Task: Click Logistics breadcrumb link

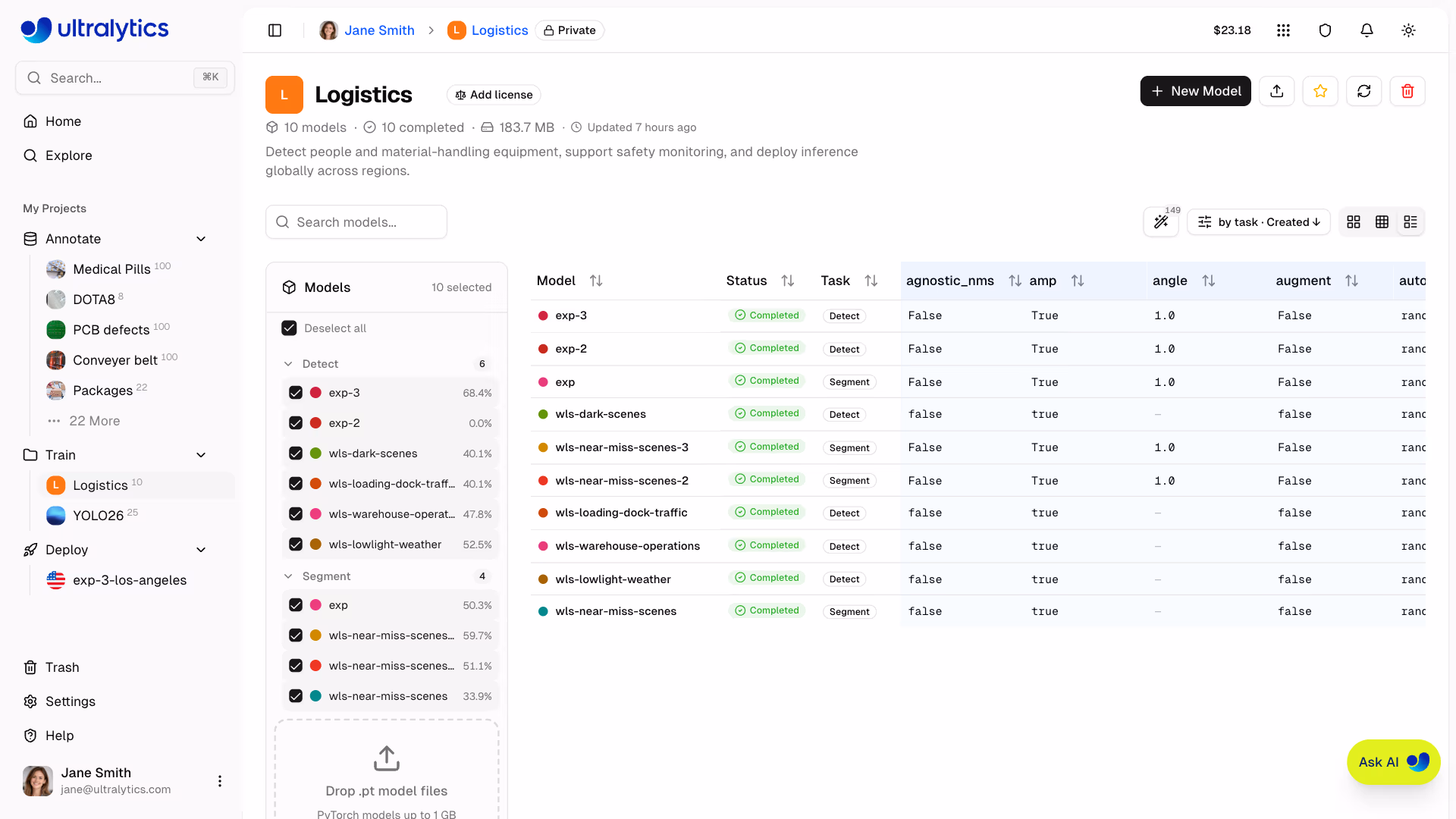Action: (x=500, y=30)
